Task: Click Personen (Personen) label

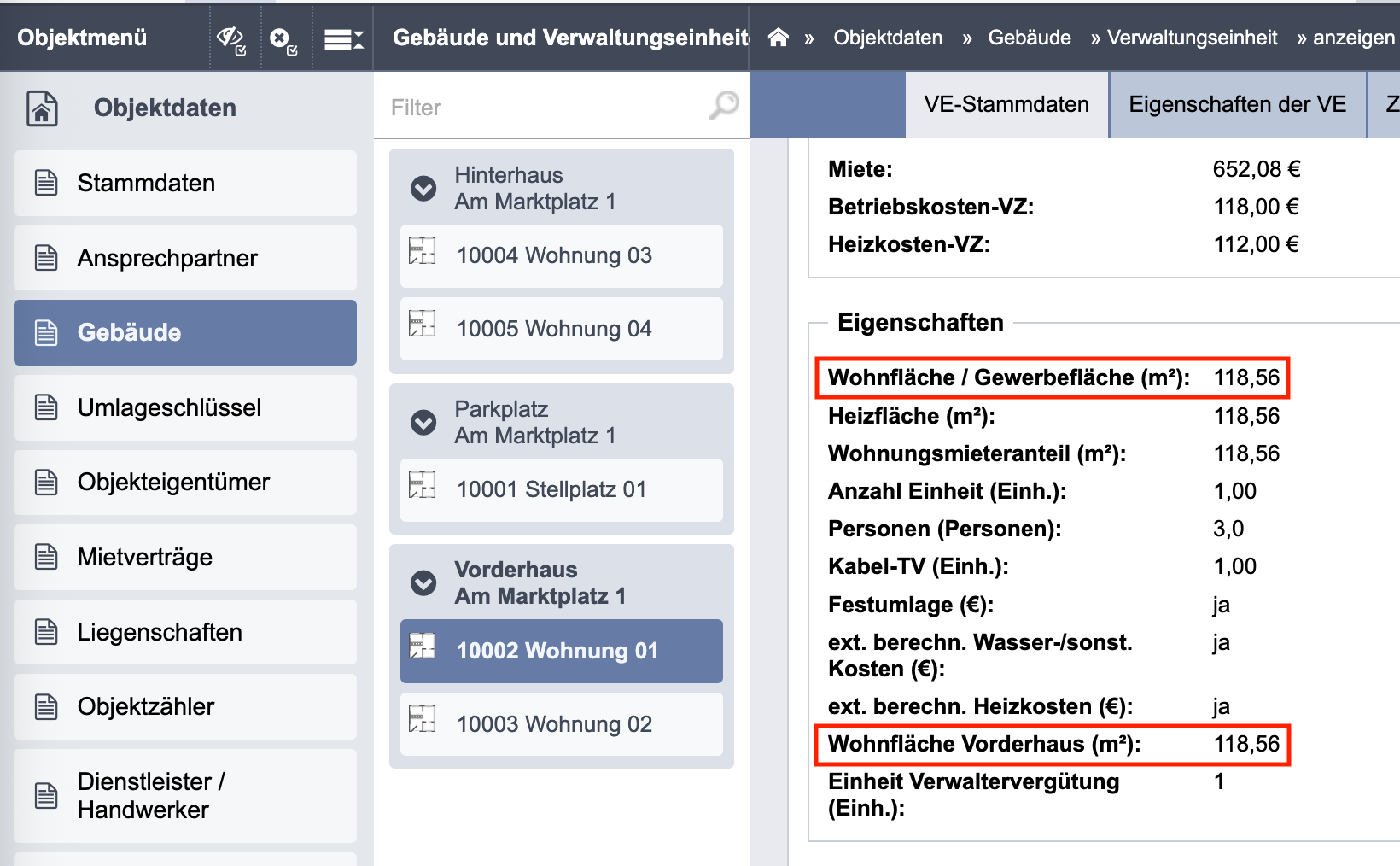Action: click(945, 529)
